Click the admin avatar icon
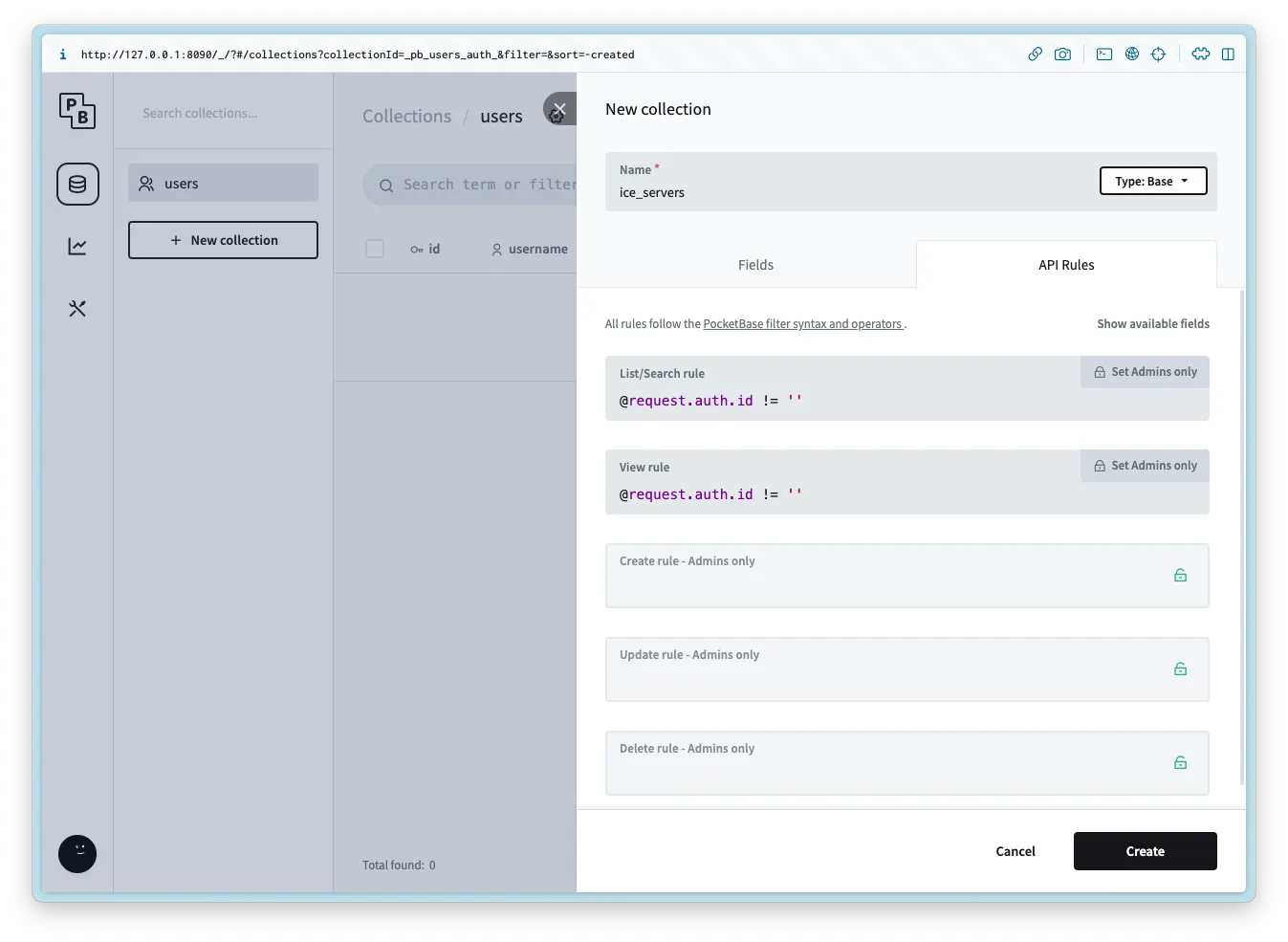This screenshot has height=942, width=1288. [77, 853]
